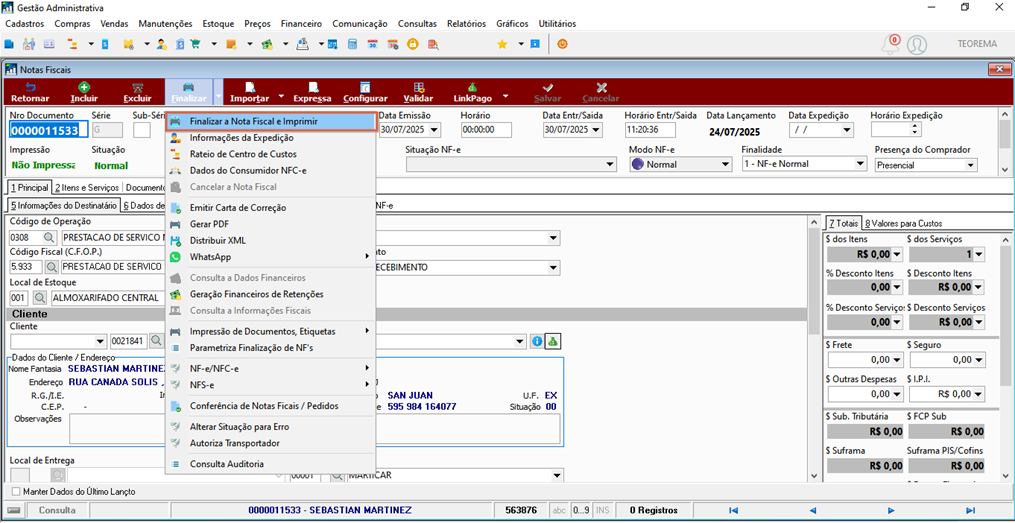Screen dimensions: 1015x523
Task: Increase Horário Expedição with up stepper
Action: (x=915, y=126)
